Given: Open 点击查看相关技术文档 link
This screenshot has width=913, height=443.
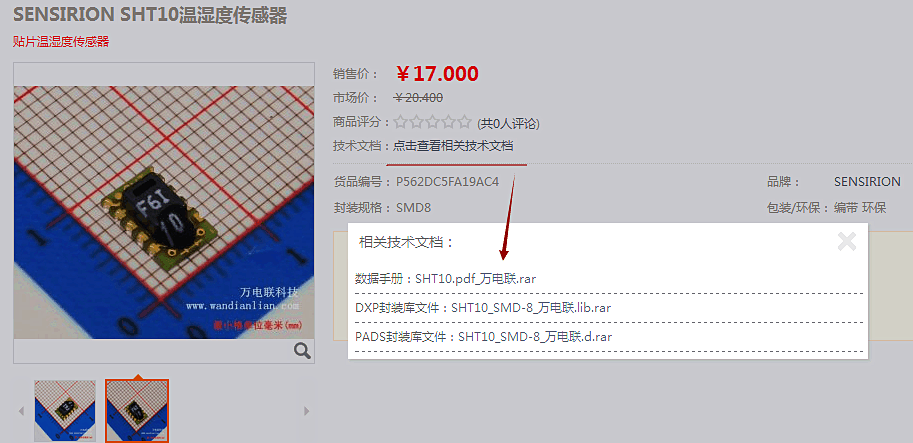Looking at the screenshot, I should (453, 146).
